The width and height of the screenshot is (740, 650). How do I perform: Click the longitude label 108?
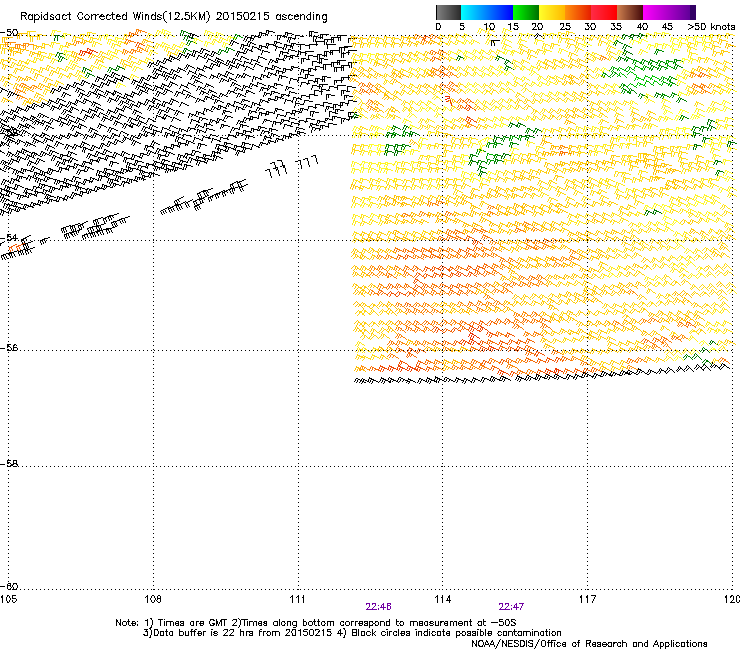click(153, 599)
